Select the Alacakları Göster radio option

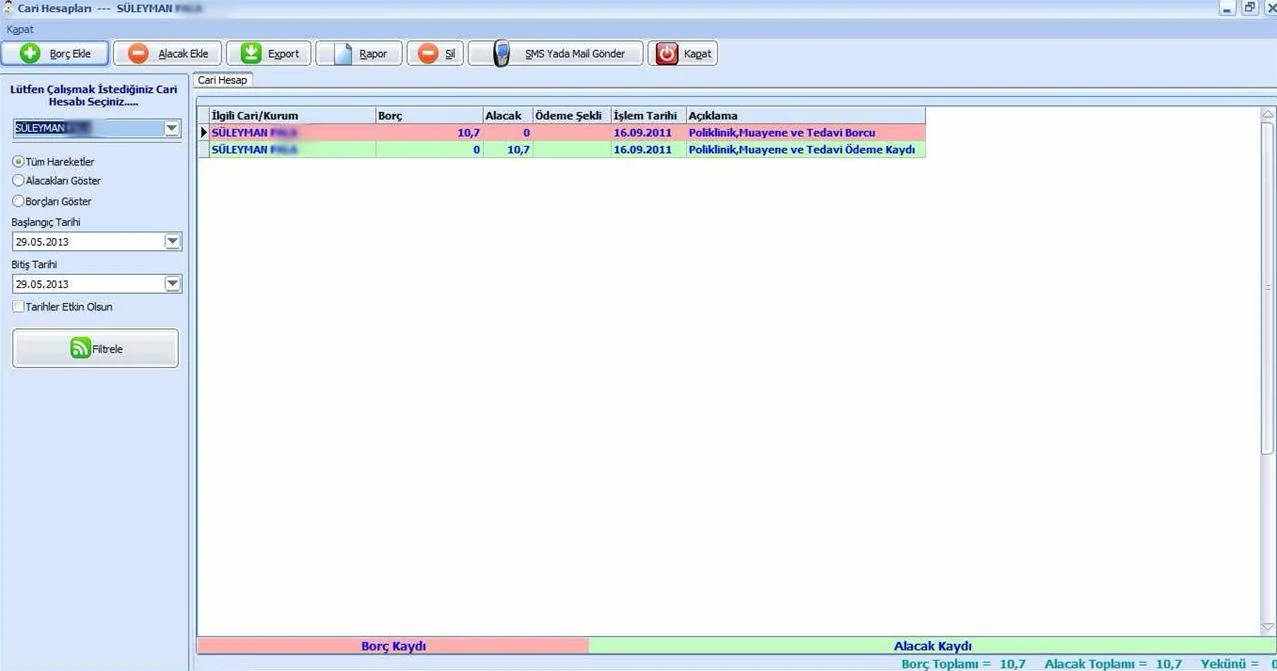18,181
